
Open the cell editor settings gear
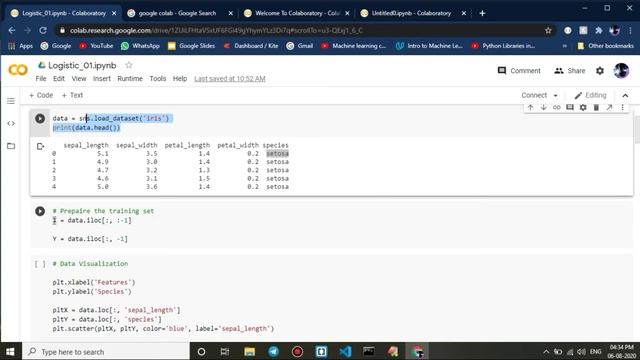click(583, 107)
